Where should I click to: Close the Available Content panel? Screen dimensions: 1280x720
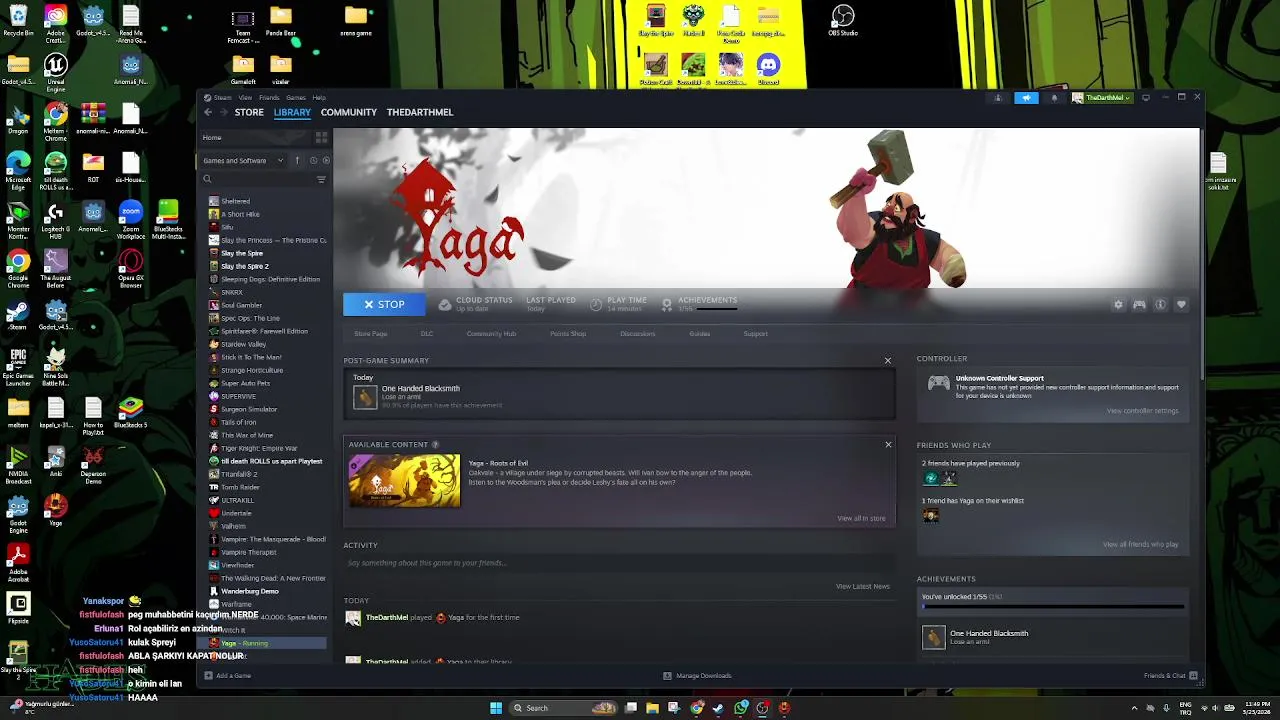888,444
